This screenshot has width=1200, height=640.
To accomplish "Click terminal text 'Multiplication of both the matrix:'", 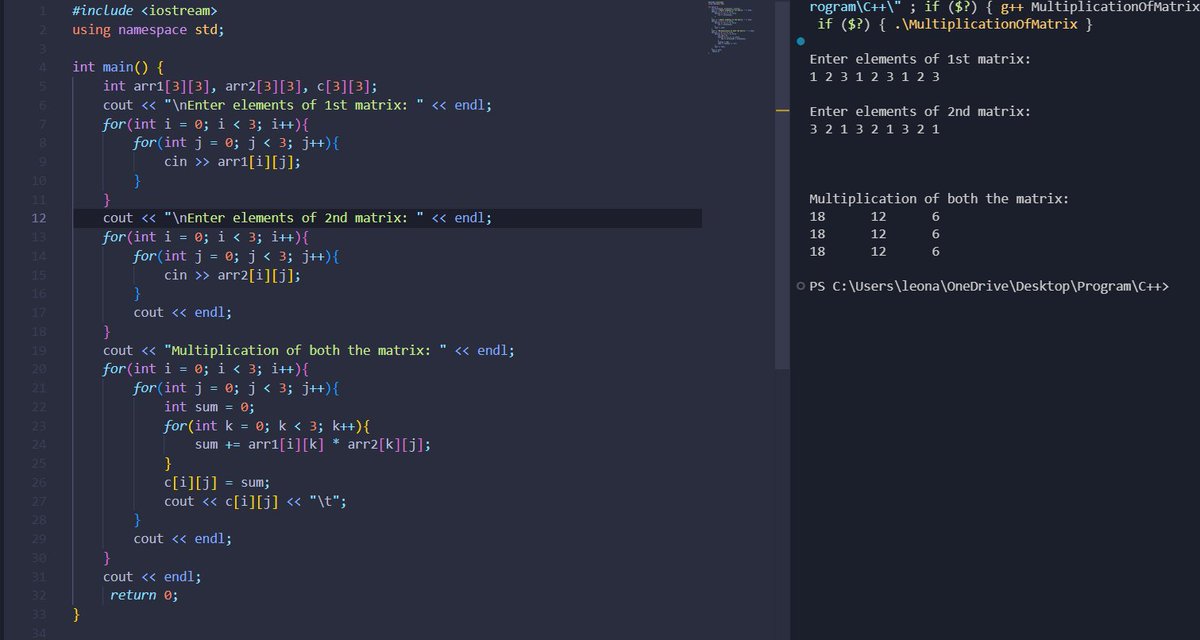I will [x=939, y=198].
